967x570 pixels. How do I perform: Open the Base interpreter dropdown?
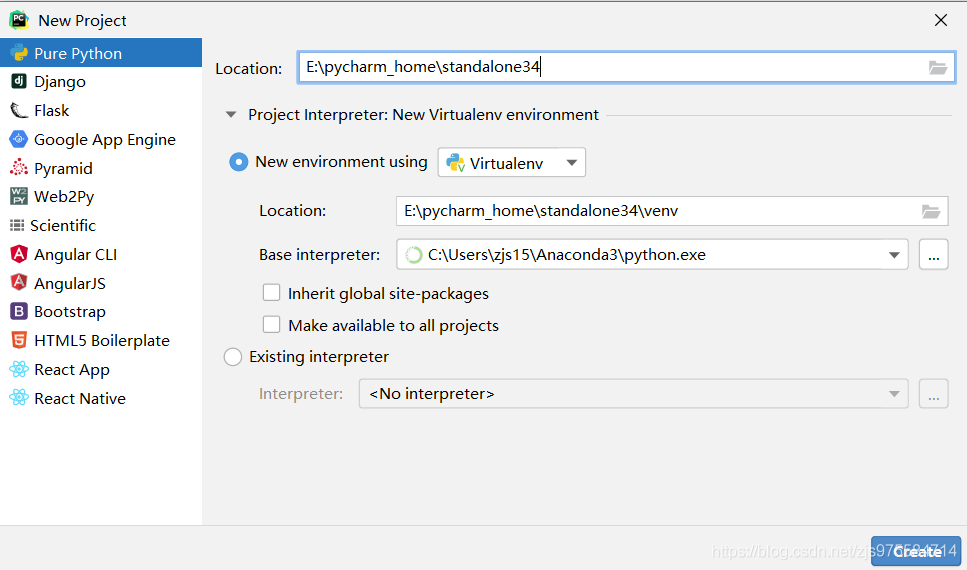click(x=652, y=255)
